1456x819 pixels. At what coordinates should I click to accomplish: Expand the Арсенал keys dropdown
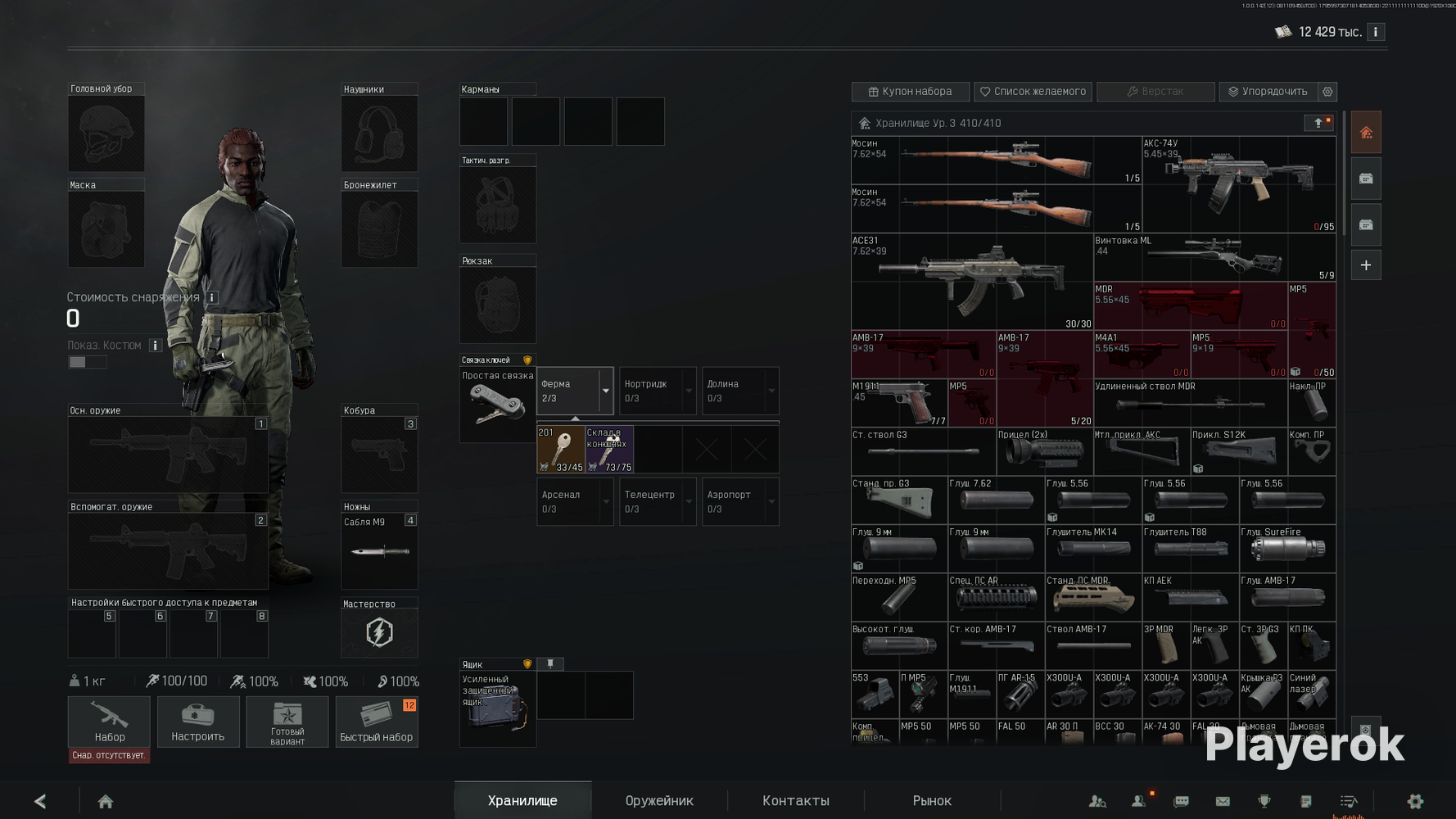(606, 501)
